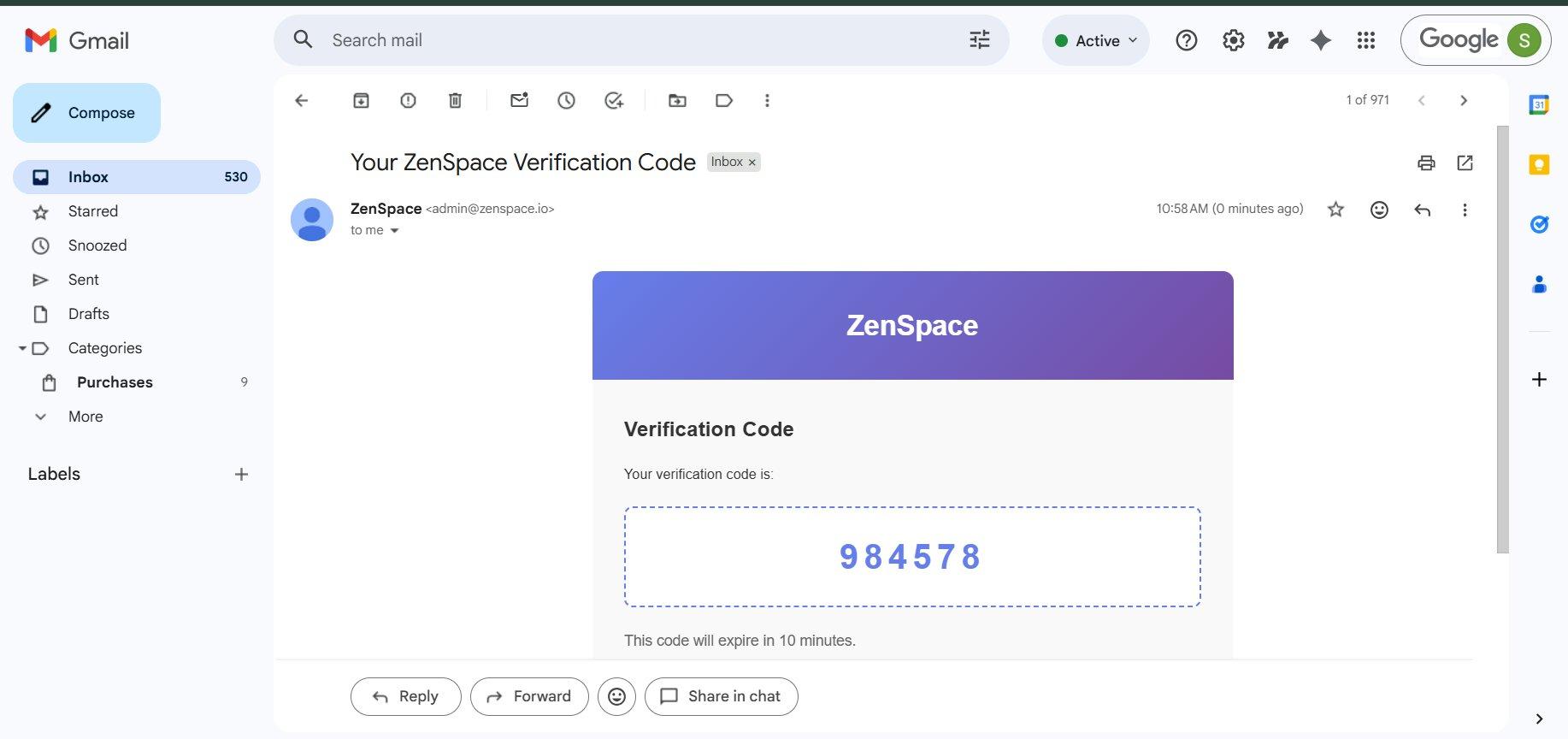Click the subject 'Your ZenSpace Verification Code'
Viewport: 1568px width, 739px height.
click(x=523, y=163)
